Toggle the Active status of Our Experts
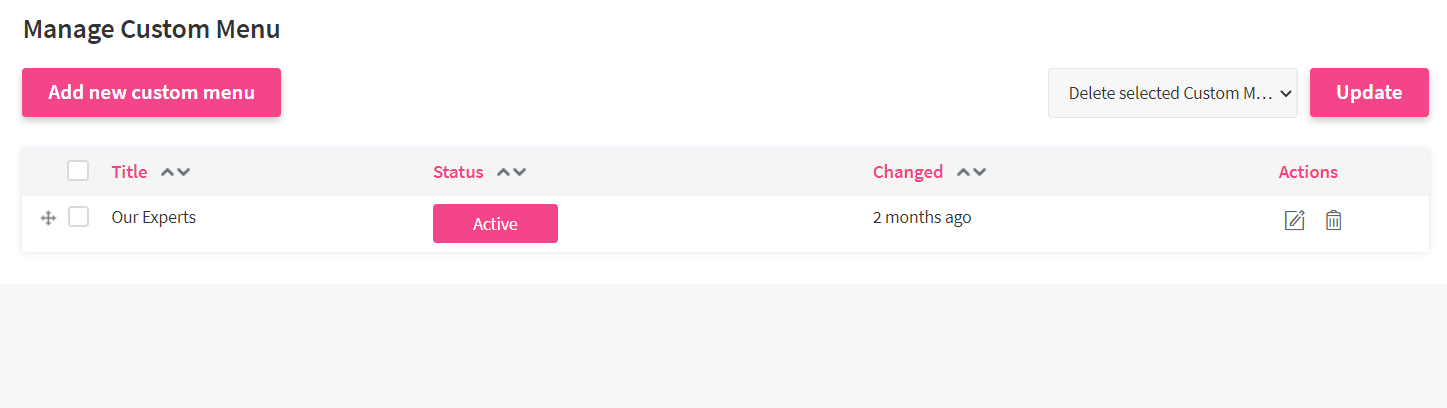This screenshot has width=1447, height=408. point(495,224)
